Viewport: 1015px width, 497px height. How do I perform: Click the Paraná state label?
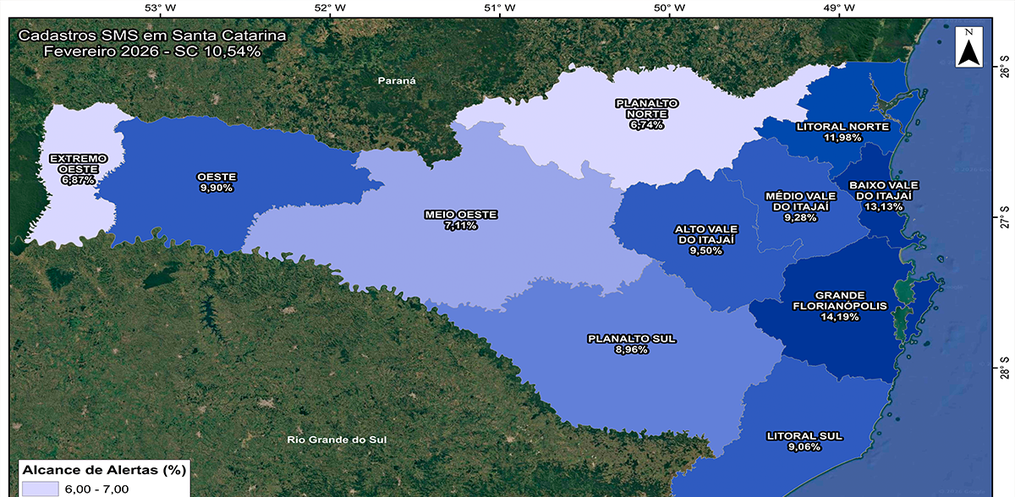[396, 80]
